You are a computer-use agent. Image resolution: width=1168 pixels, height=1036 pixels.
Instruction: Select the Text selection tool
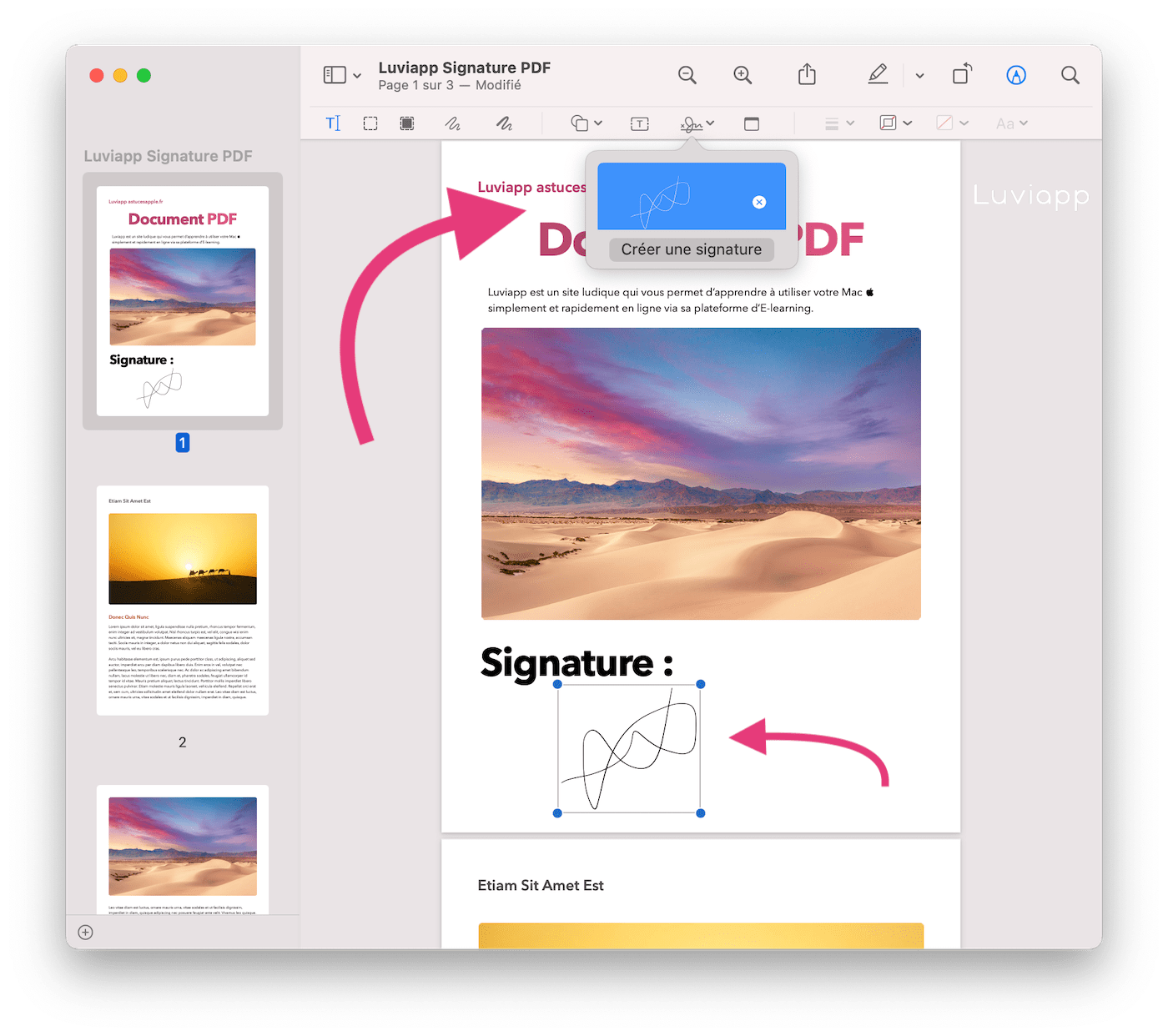[333, 123]
